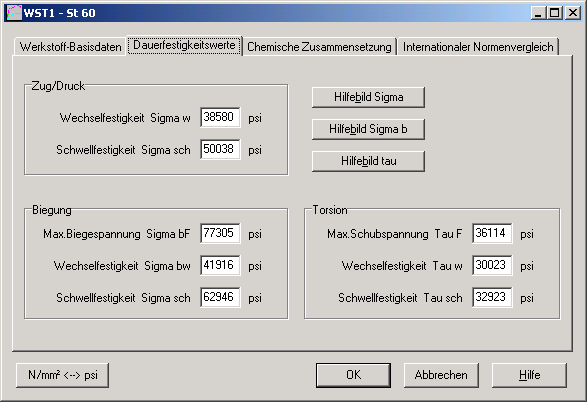Click the Zug/Druck Wechselfestigkeit Sigma w field

220,118
